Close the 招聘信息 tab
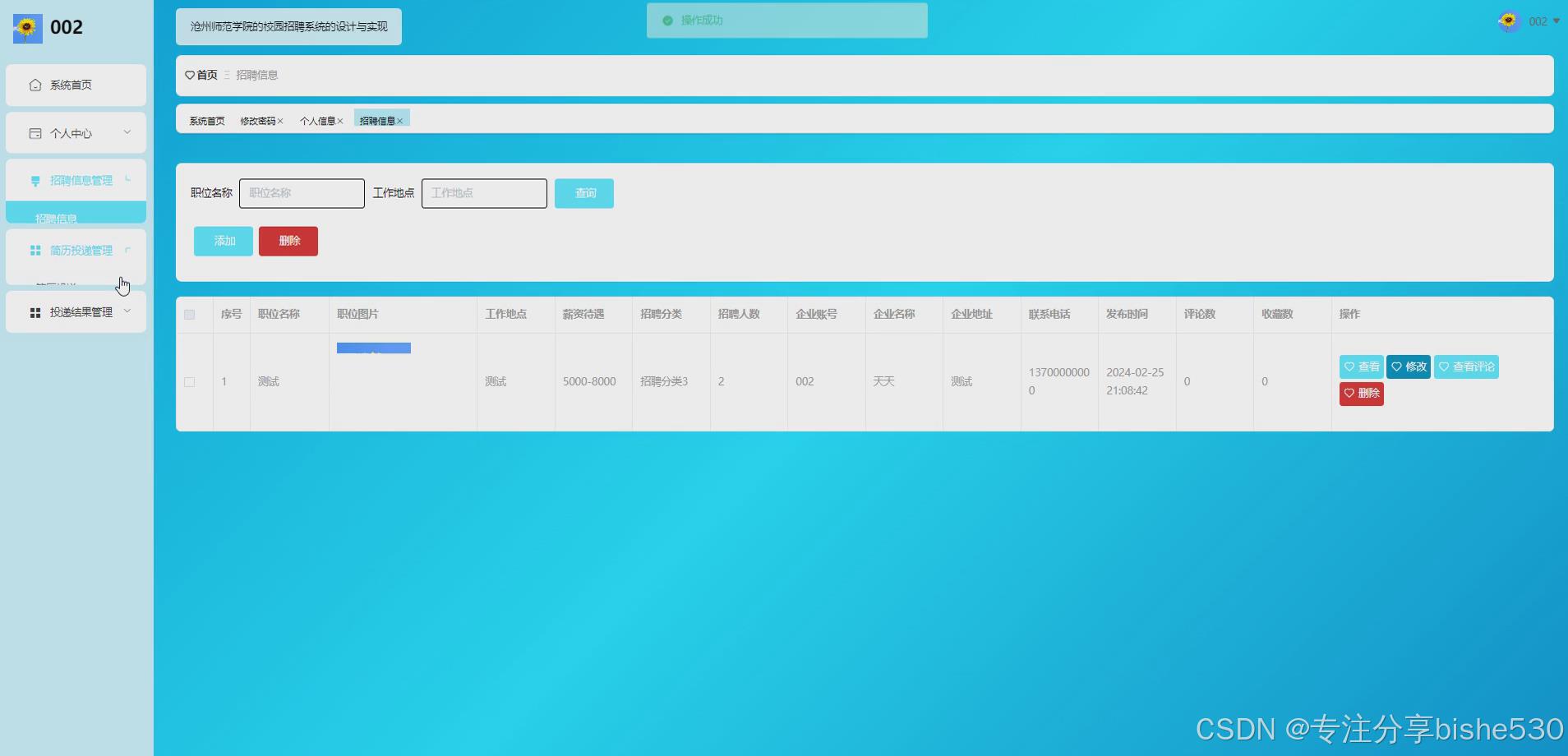The image size is (1568, 756). click(x=400, y=121)
